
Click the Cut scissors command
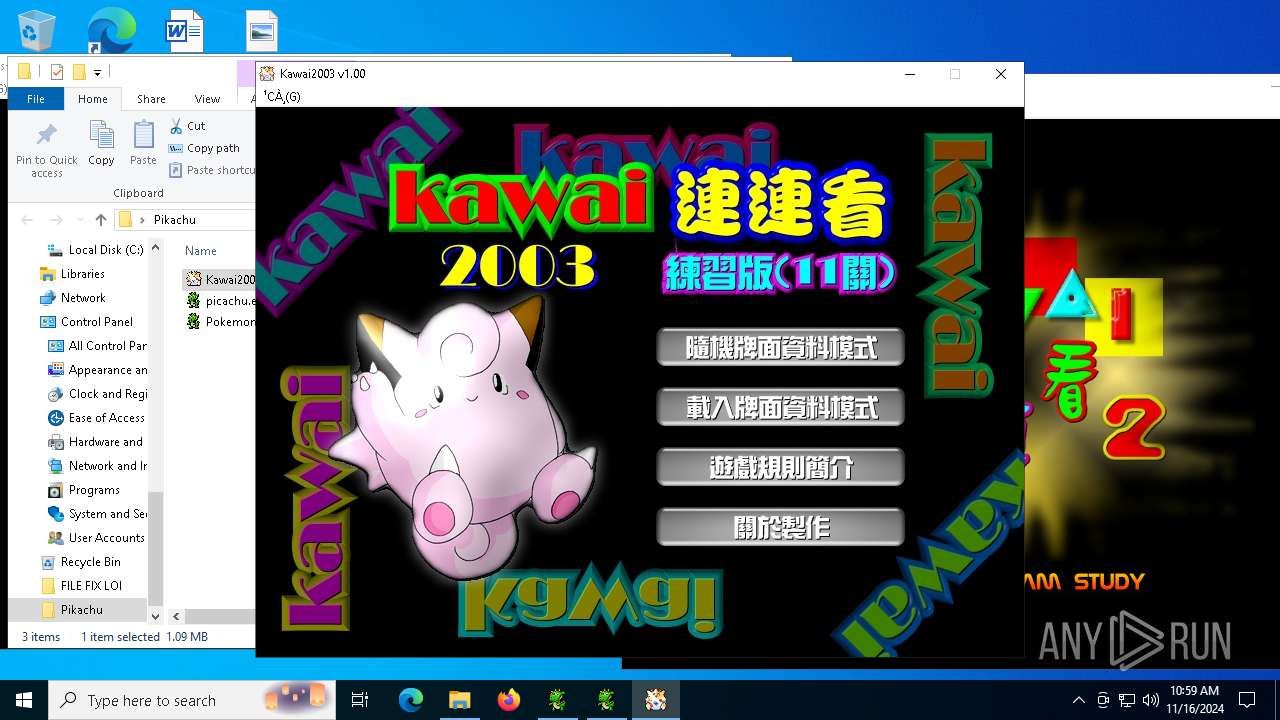click(187, 126)
